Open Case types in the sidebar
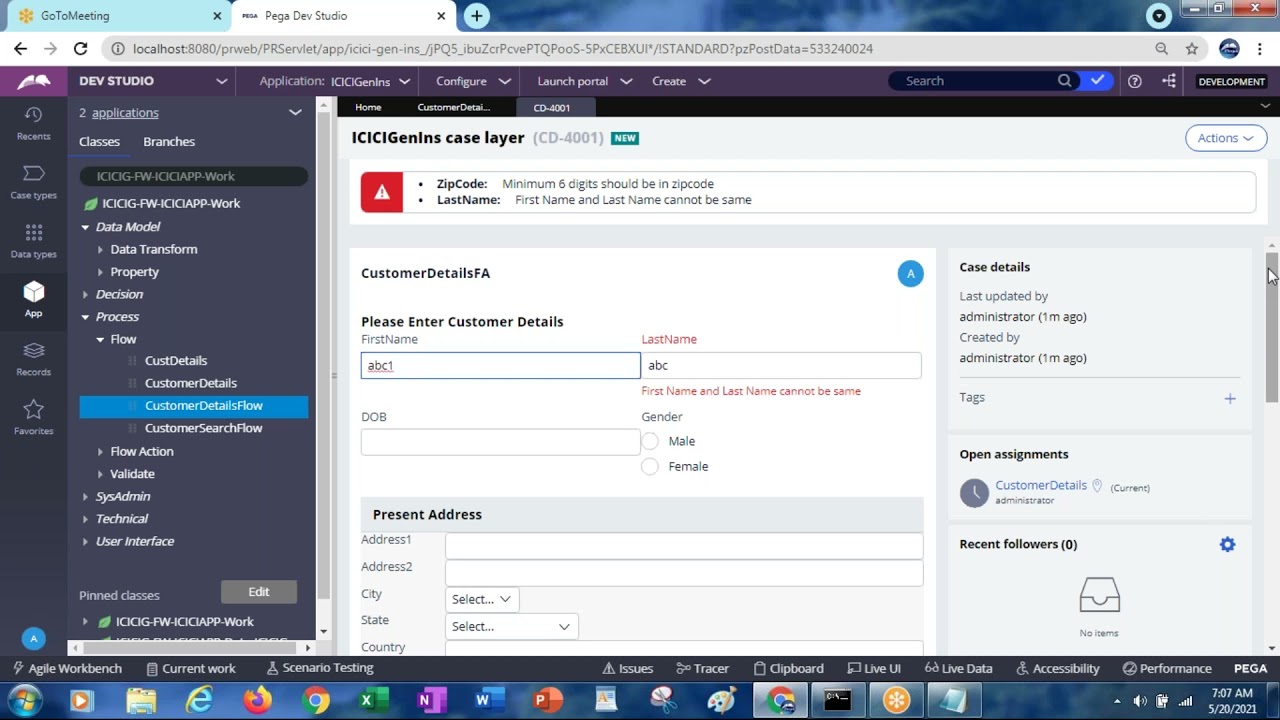 point(33,182)
